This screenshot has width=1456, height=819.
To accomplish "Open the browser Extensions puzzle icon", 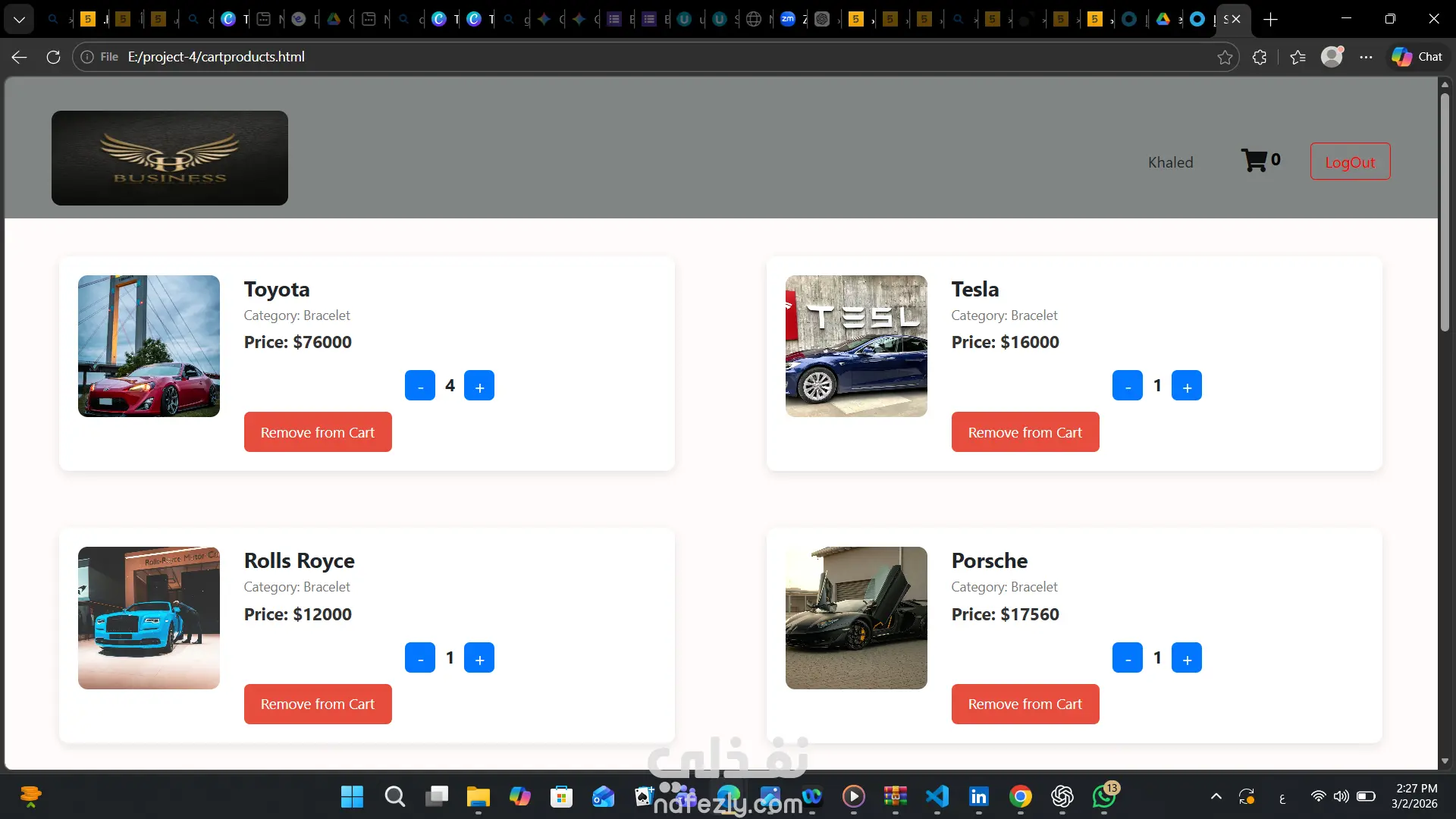I will click(1260, 57).
